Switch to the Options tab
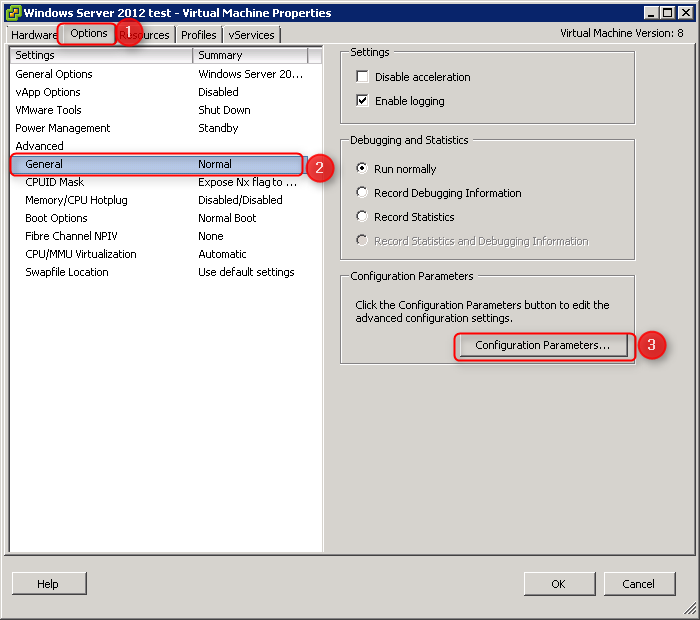The image size is (700, 620). click(x=89, y=33)
